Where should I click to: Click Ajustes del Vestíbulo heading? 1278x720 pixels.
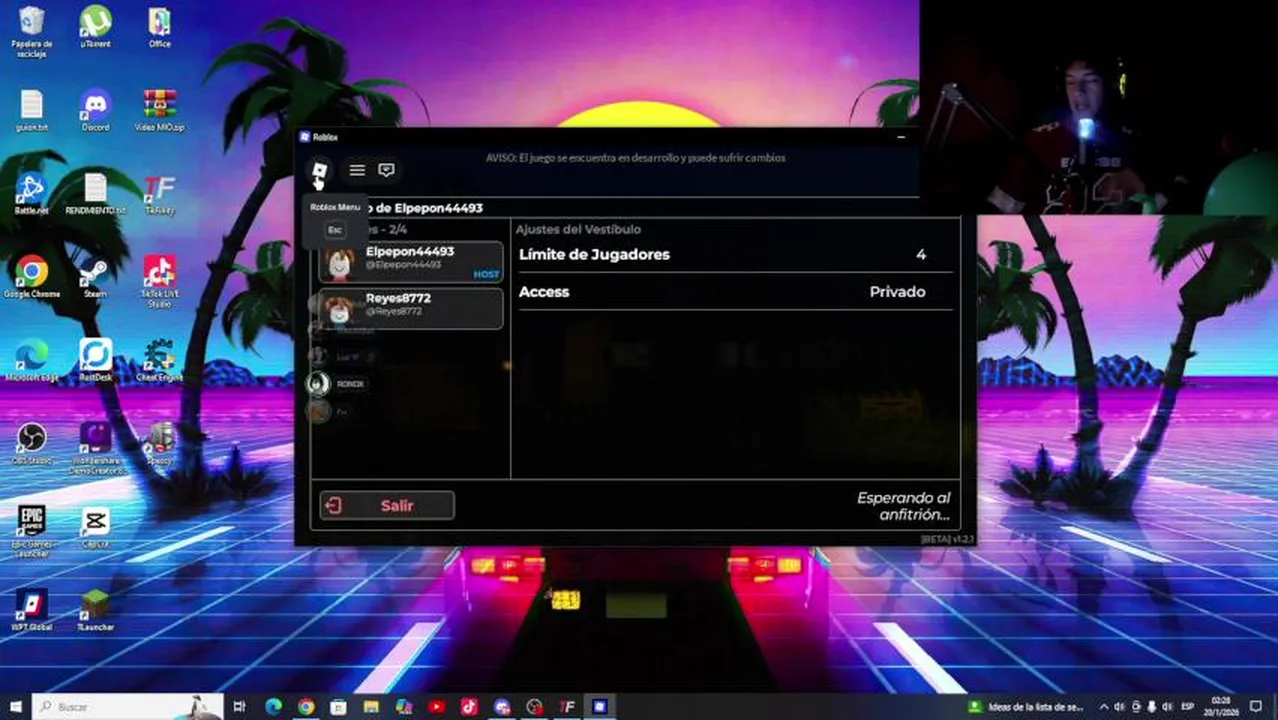tap(578, 229)
